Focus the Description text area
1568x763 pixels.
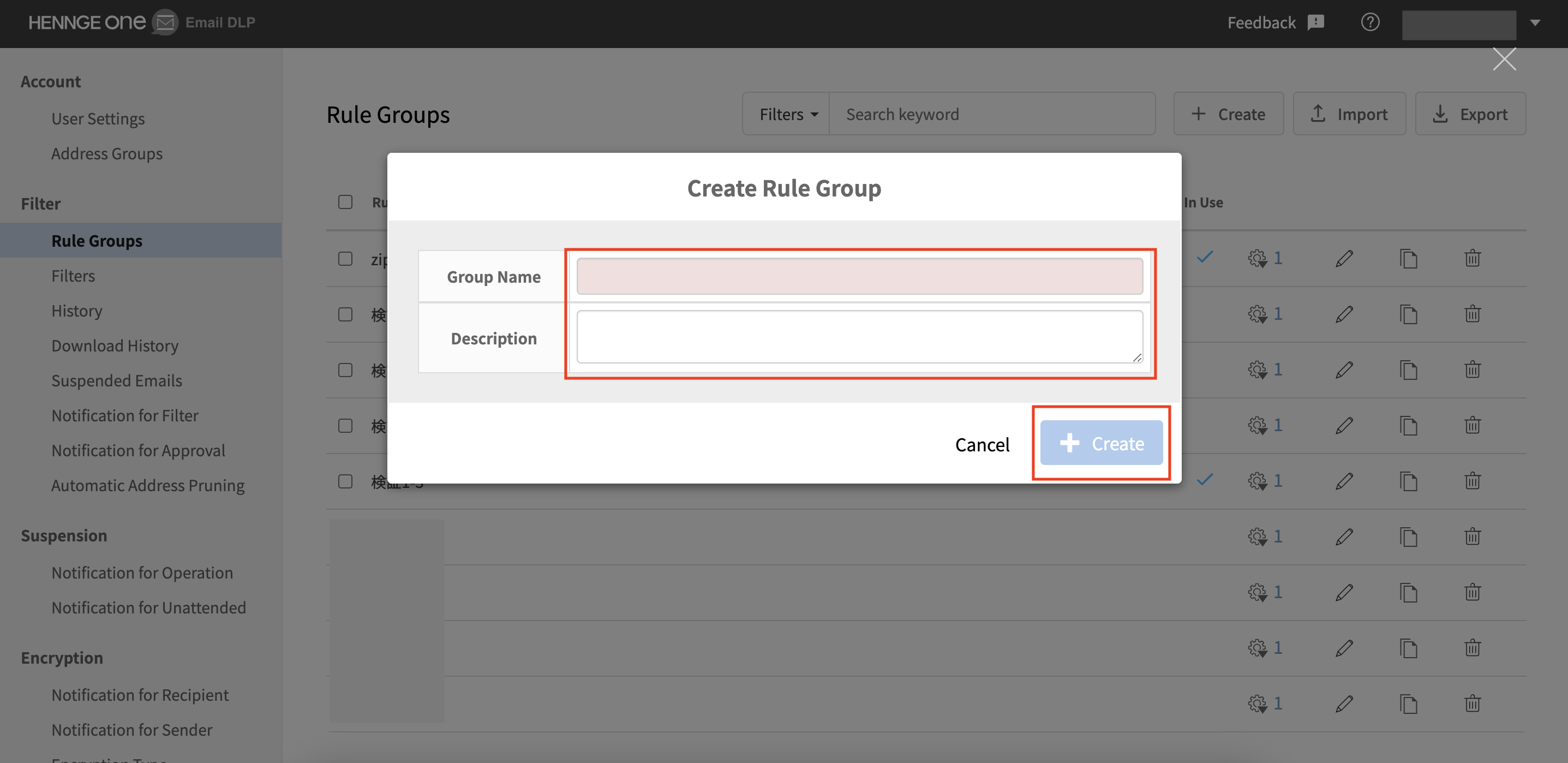pyautogui.click(x=859, y=337)
